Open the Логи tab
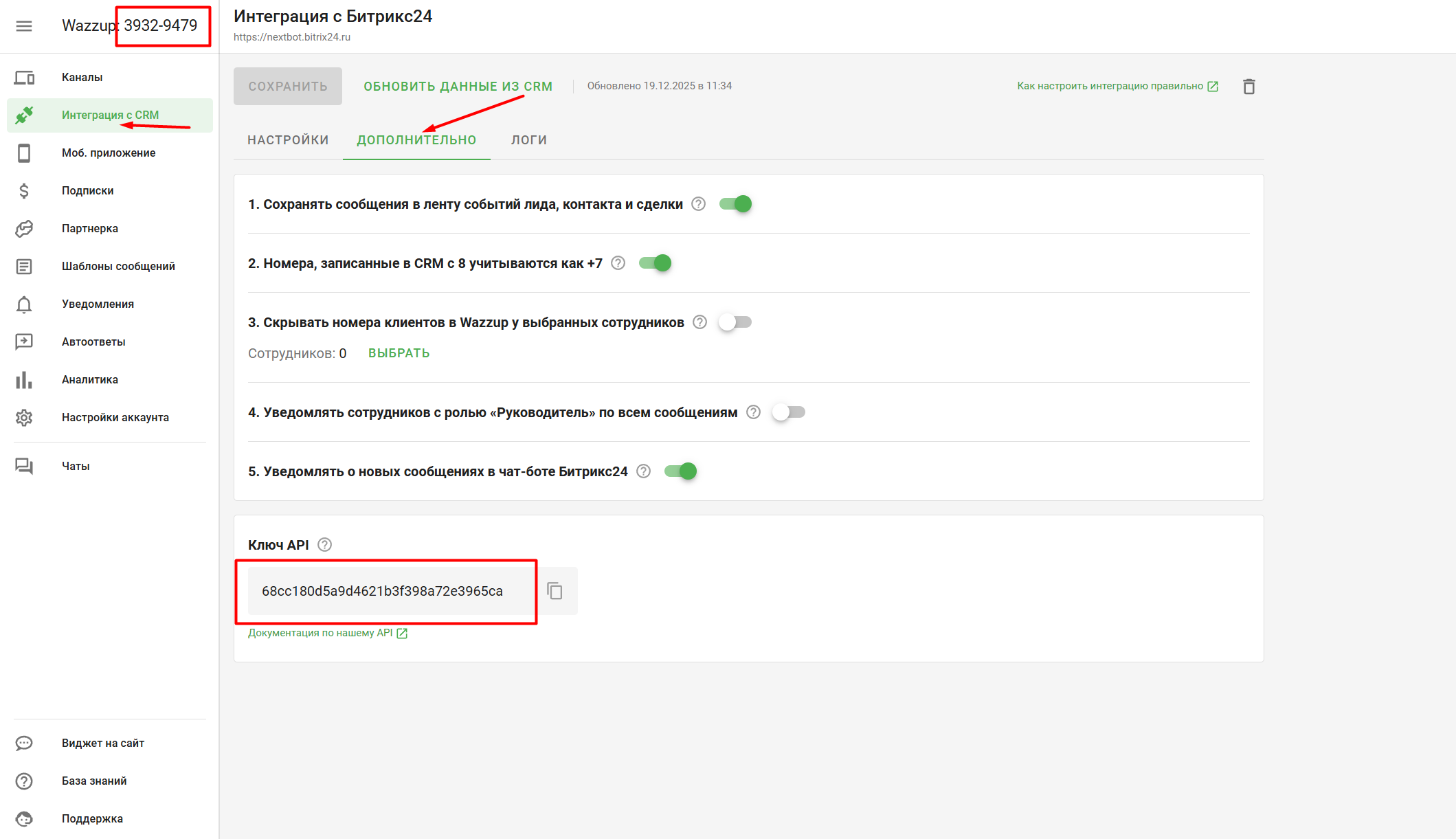This screenshot has height=839, width=1456. pos(528,140)
